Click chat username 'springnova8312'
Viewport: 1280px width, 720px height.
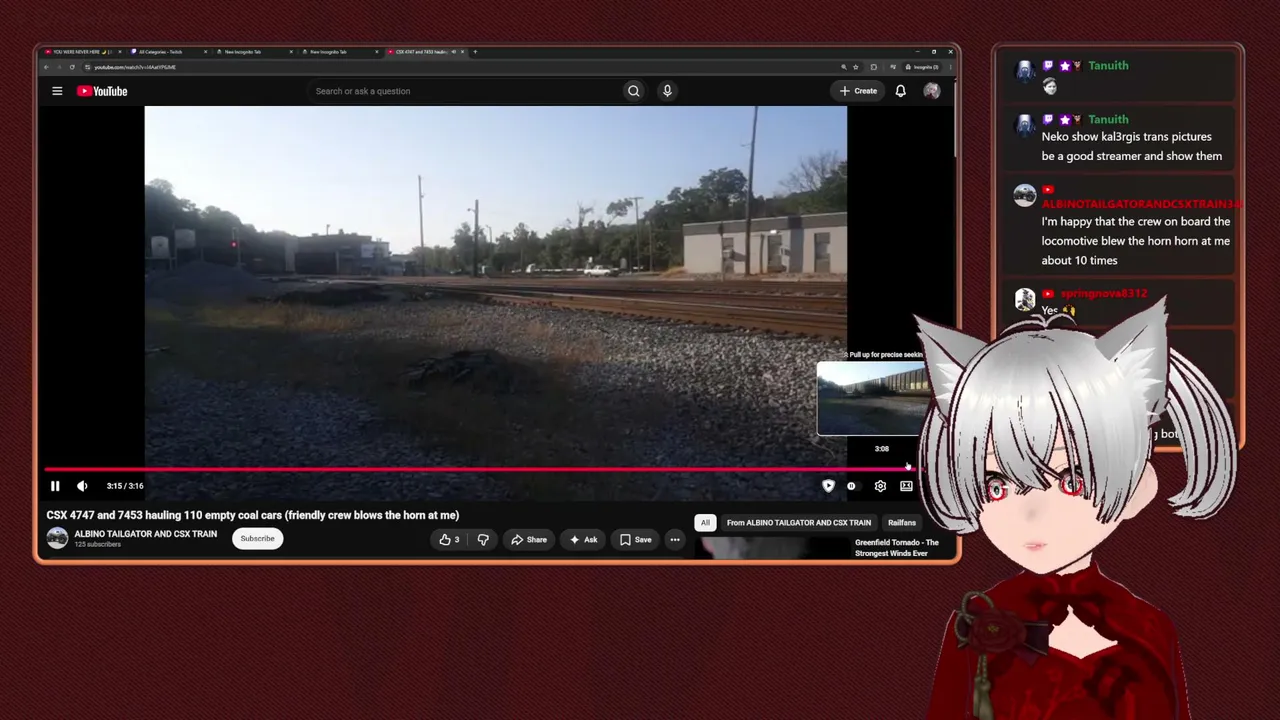pyautogui.click(x=1103, y=294)
